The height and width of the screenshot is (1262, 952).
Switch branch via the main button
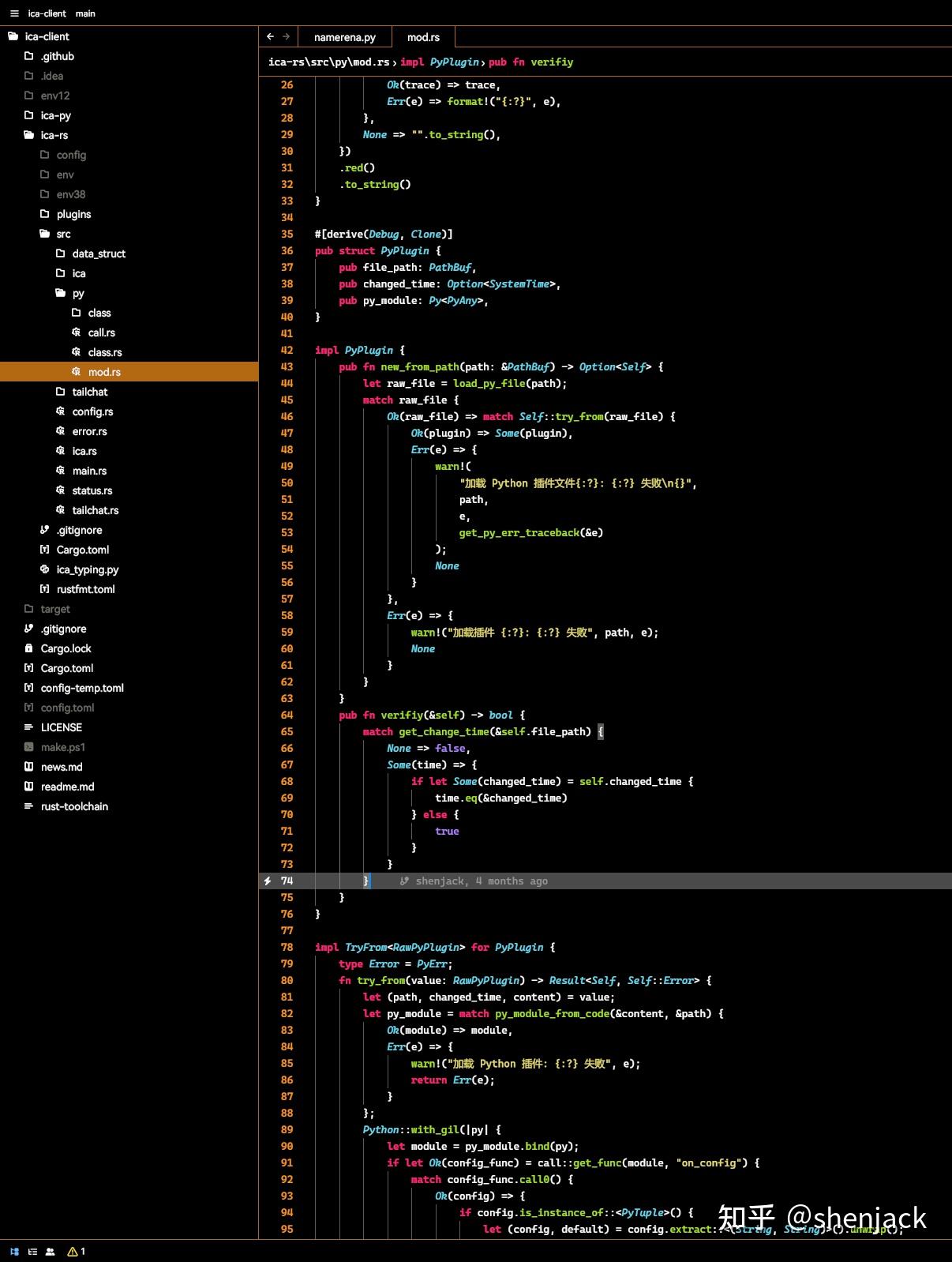pos(85,13)
